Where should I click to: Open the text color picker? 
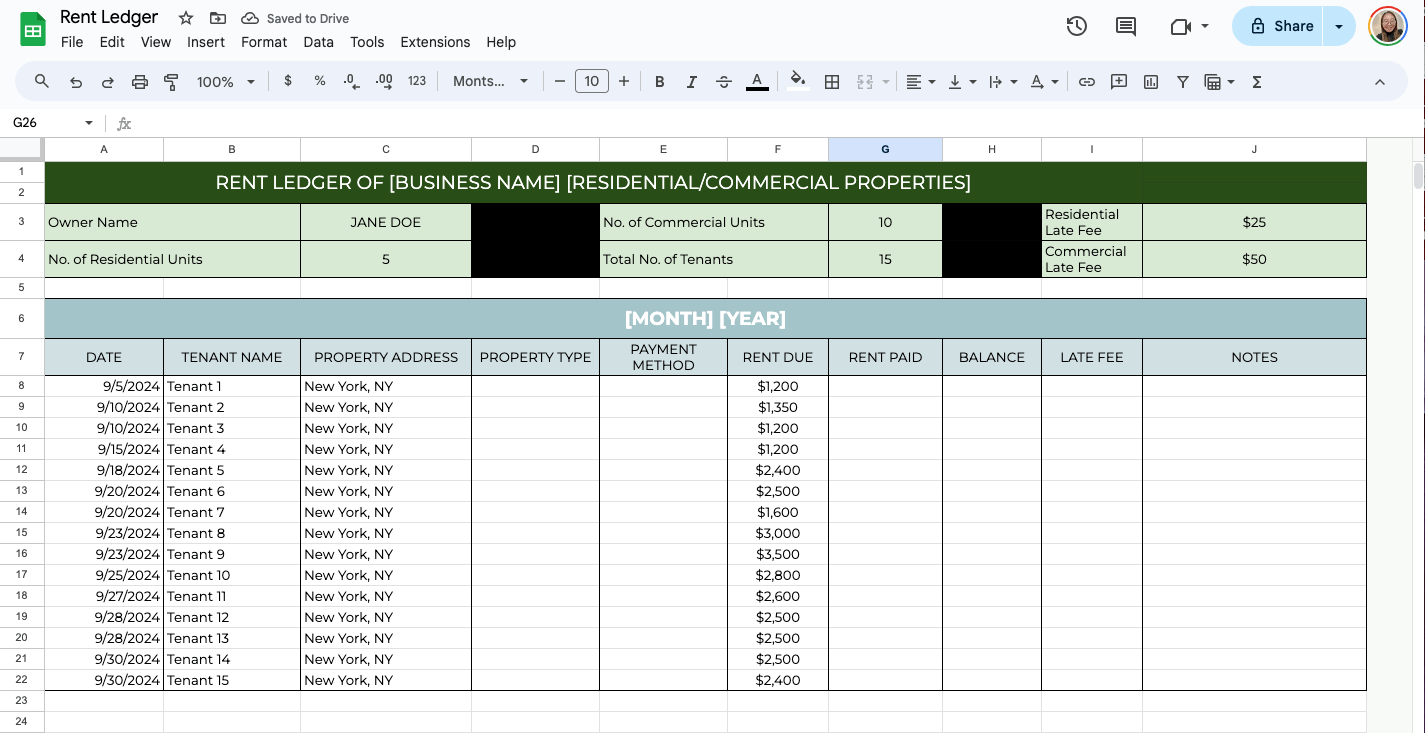tap(757, 81)
